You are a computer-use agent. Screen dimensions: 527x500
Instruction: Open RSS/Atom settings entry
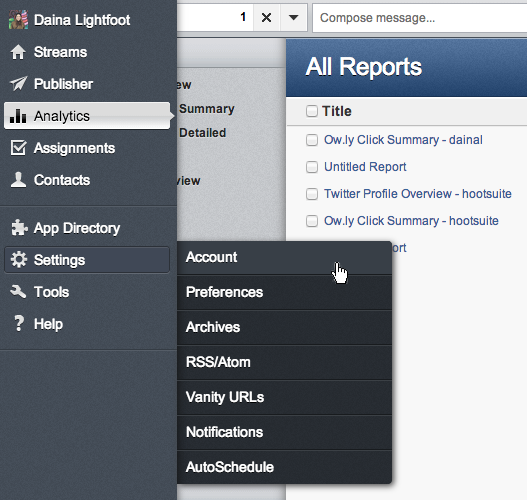tap(284, 362)
